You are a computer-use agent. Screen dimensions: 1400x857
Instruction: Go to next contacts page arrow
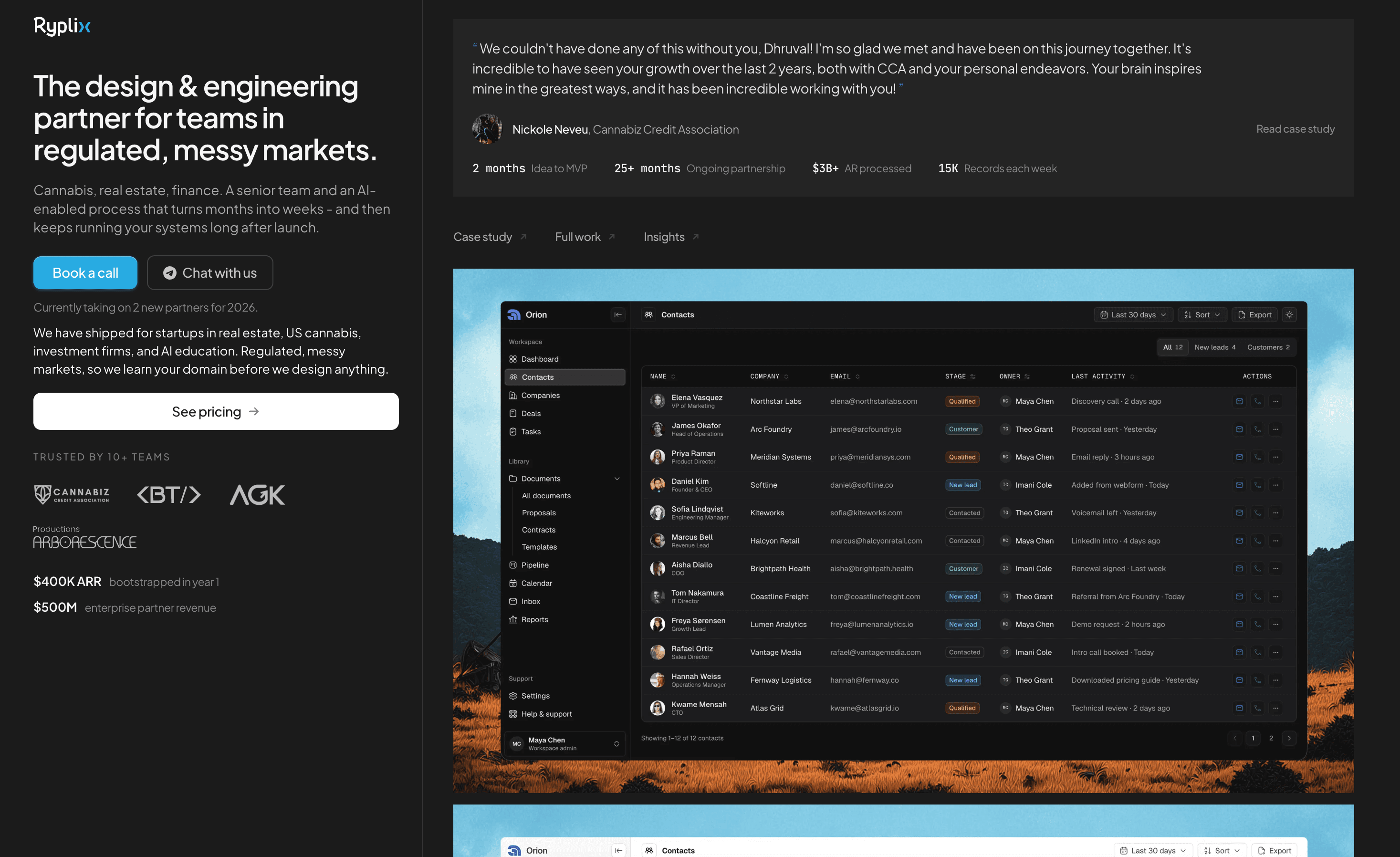(x=1289, y=738)
